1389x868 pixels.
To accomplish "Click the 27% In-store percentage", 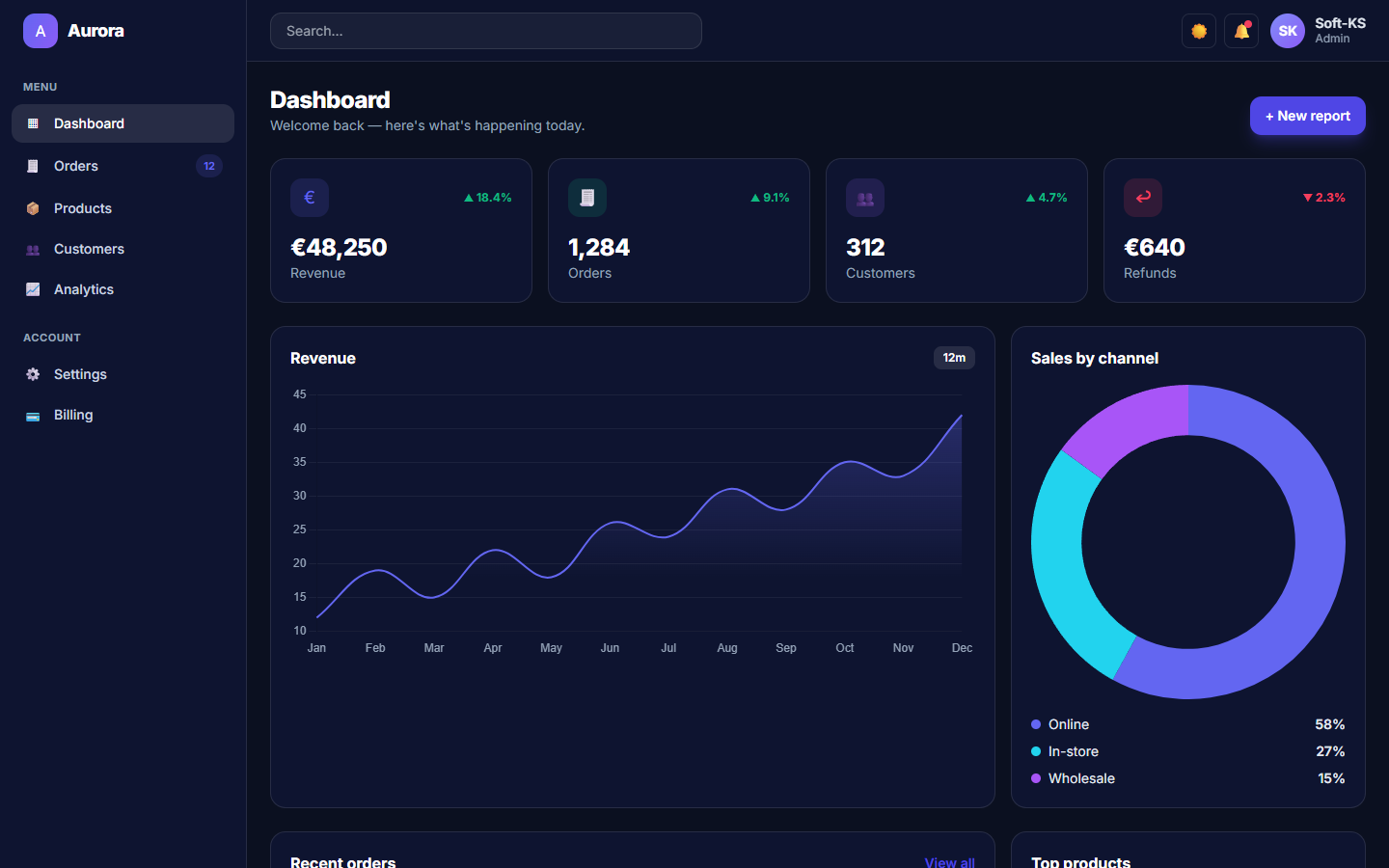I will [x=1330, y=751].
